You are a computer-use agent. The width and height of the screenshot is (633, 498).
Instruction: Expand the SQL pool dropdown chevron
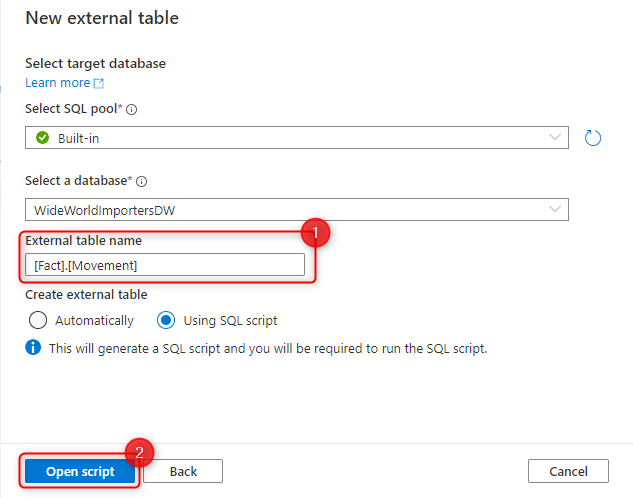pos(555,137)
